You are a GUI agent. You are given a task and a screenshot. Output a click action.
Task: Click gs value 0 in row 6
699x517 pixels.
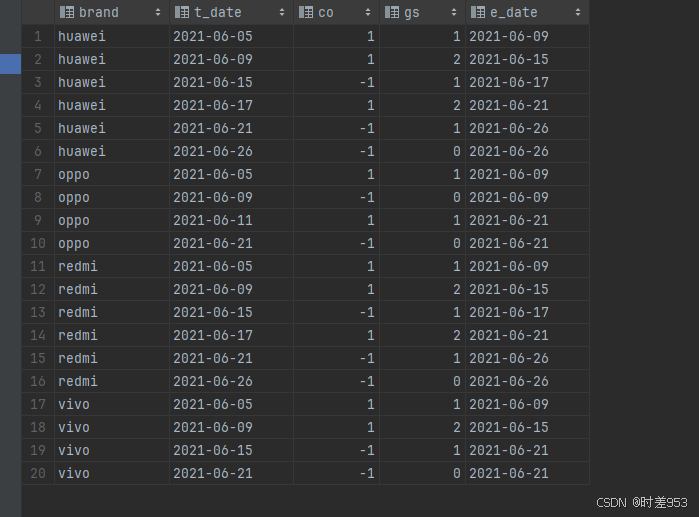(x=423, y=151)
